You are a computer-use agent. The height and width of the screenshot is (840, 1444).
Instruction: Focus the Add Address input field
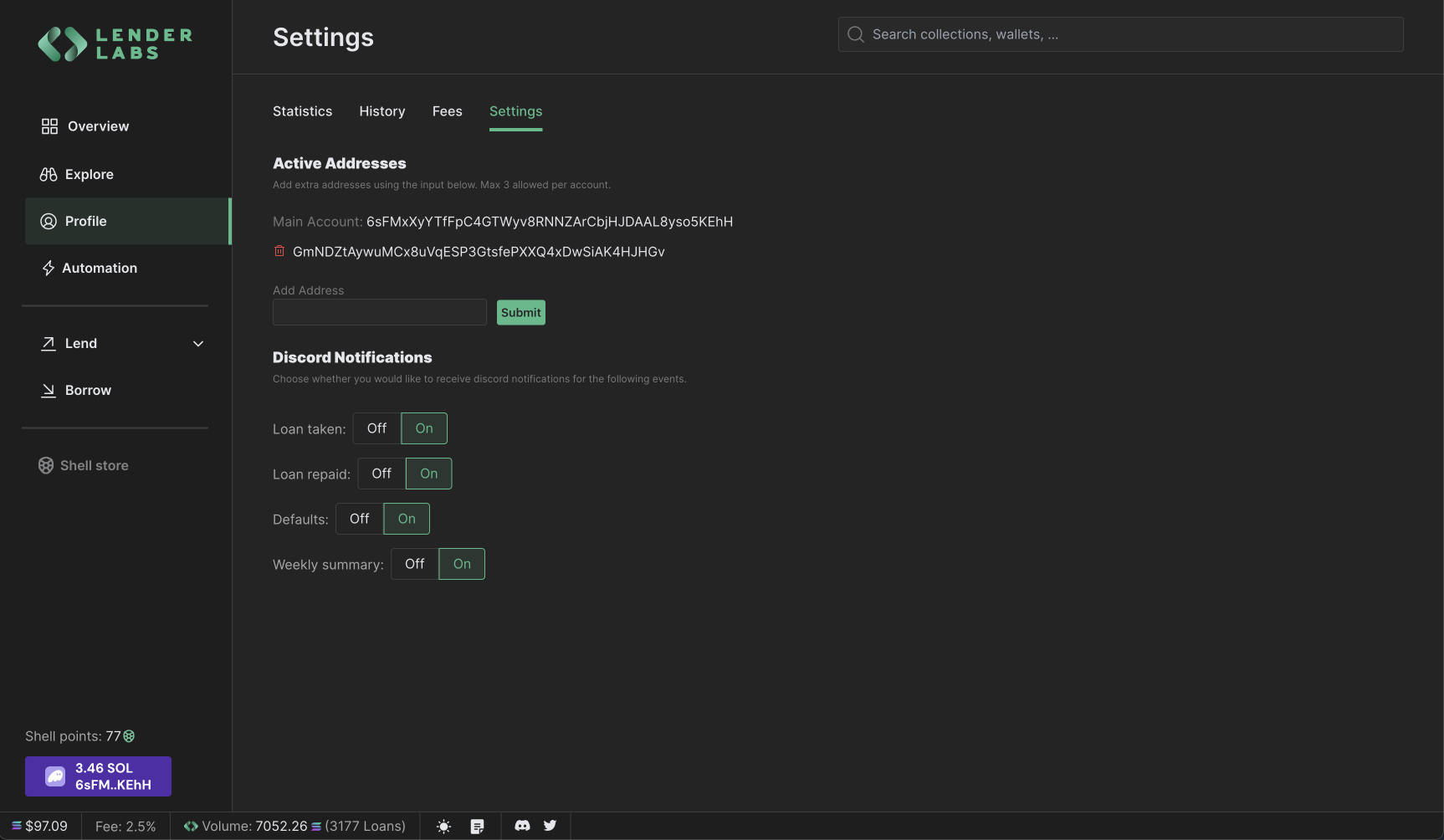pyautogui.click(x=379, y=312)
